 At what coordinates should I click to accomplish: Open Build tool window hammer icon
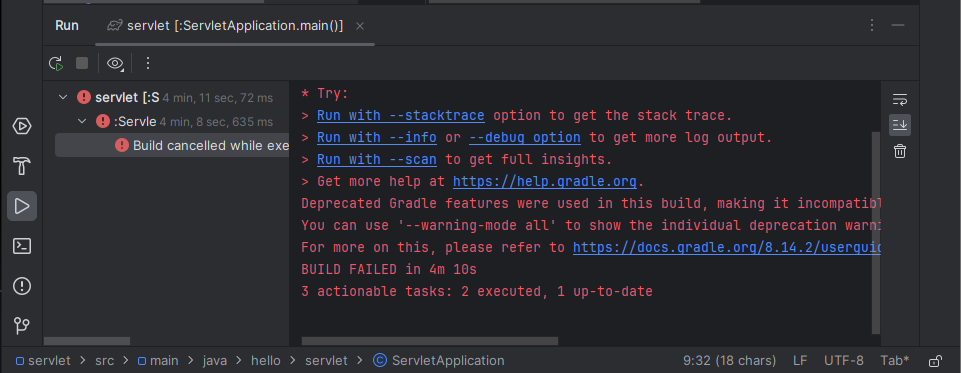(22, 166)
